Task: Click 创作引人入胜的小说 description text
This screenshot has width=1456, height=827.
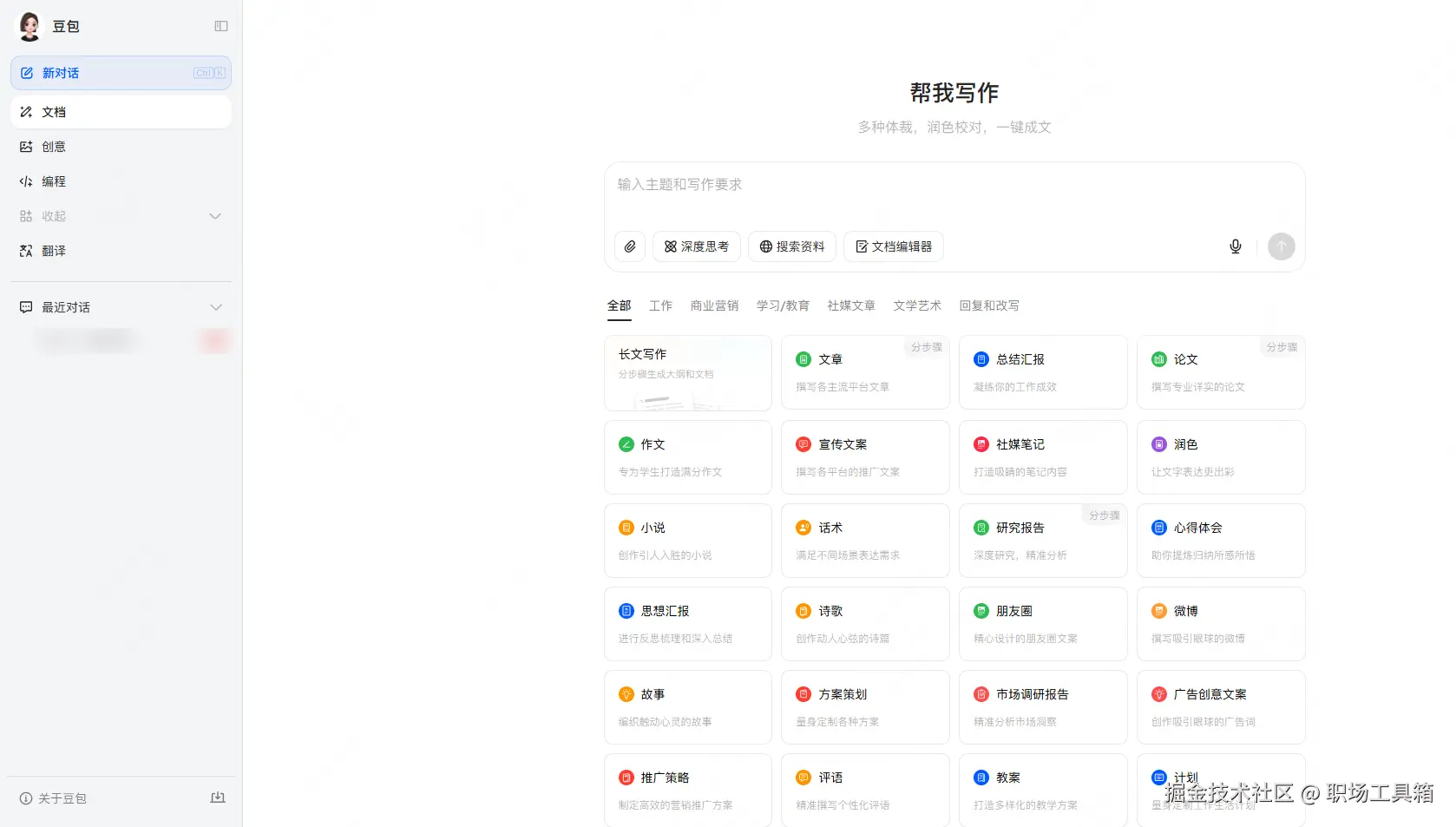Action: (x=666, y=555)
